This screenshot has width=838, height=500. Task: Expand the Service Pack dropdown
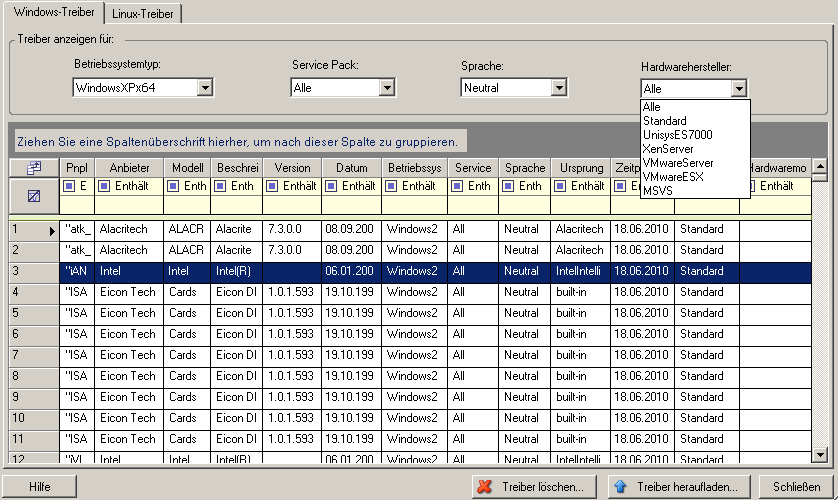(386, 88)
